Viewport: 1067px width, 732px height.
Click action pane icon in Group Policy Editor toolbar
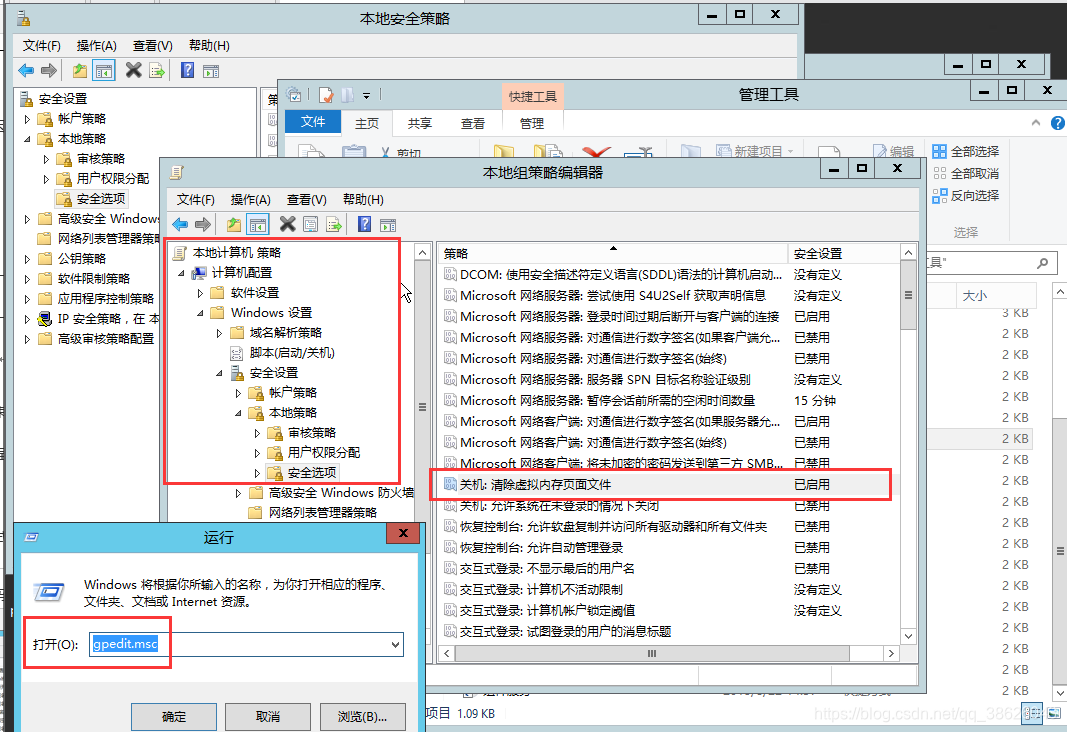(388, 224)
